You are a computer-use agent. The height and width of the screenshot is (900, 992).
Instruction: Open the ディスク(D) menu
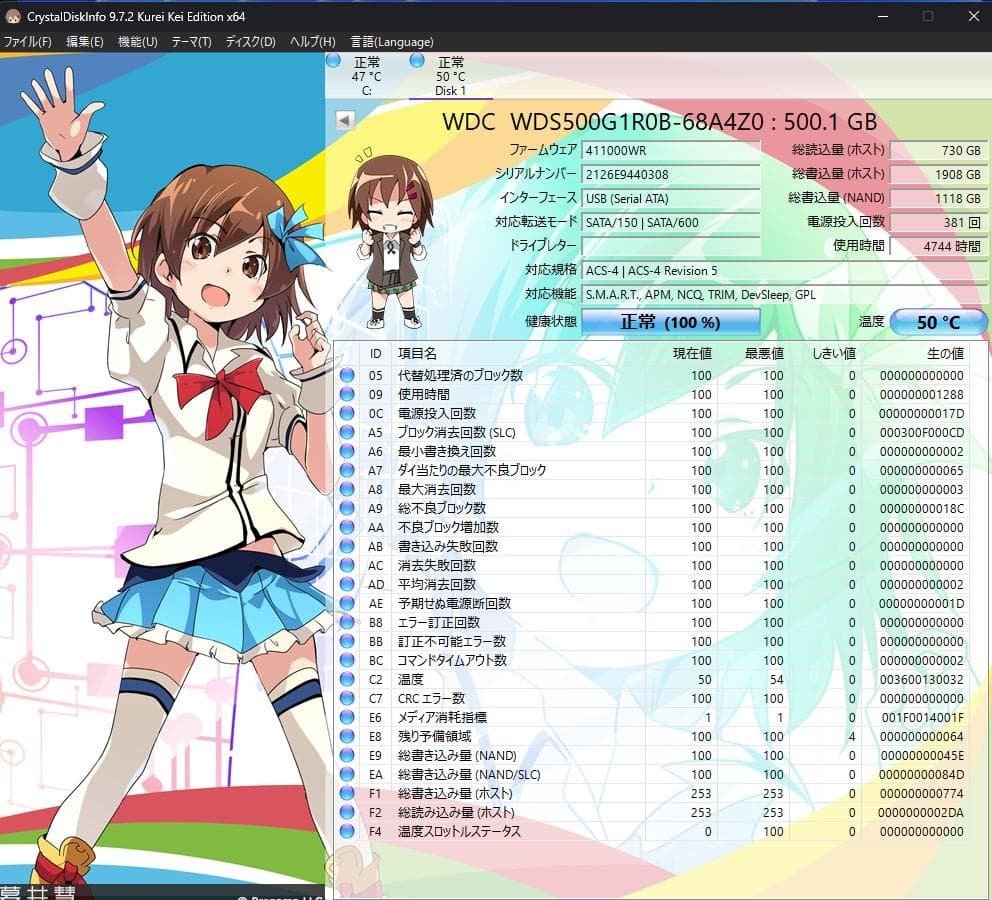click(x=251, y=42)
